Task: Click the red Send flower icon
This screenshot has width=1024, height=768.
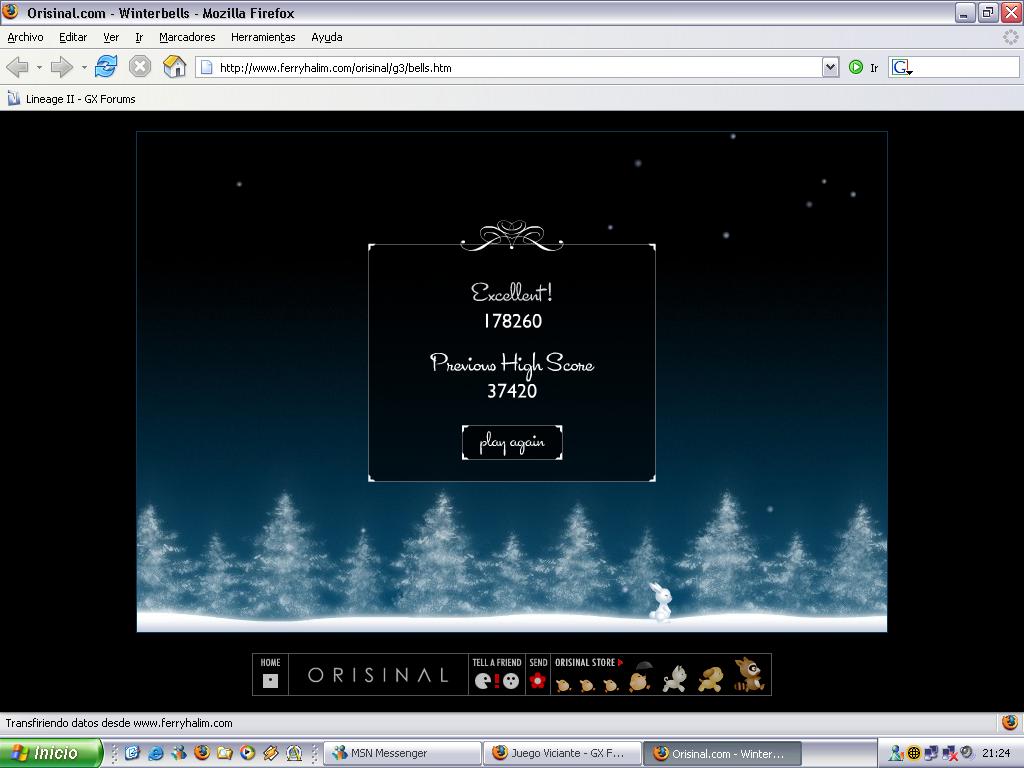Action: click(x=537, y=680)
